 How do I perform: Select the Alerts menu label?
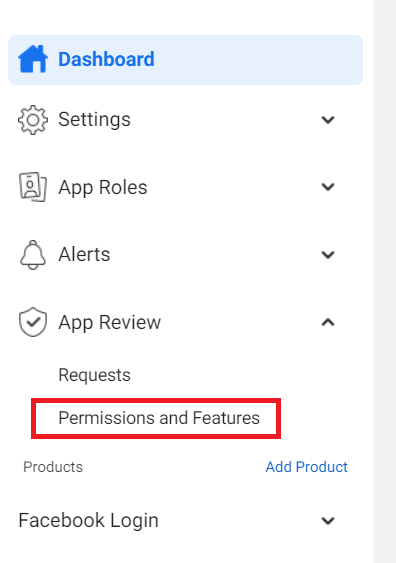[84, 255]
